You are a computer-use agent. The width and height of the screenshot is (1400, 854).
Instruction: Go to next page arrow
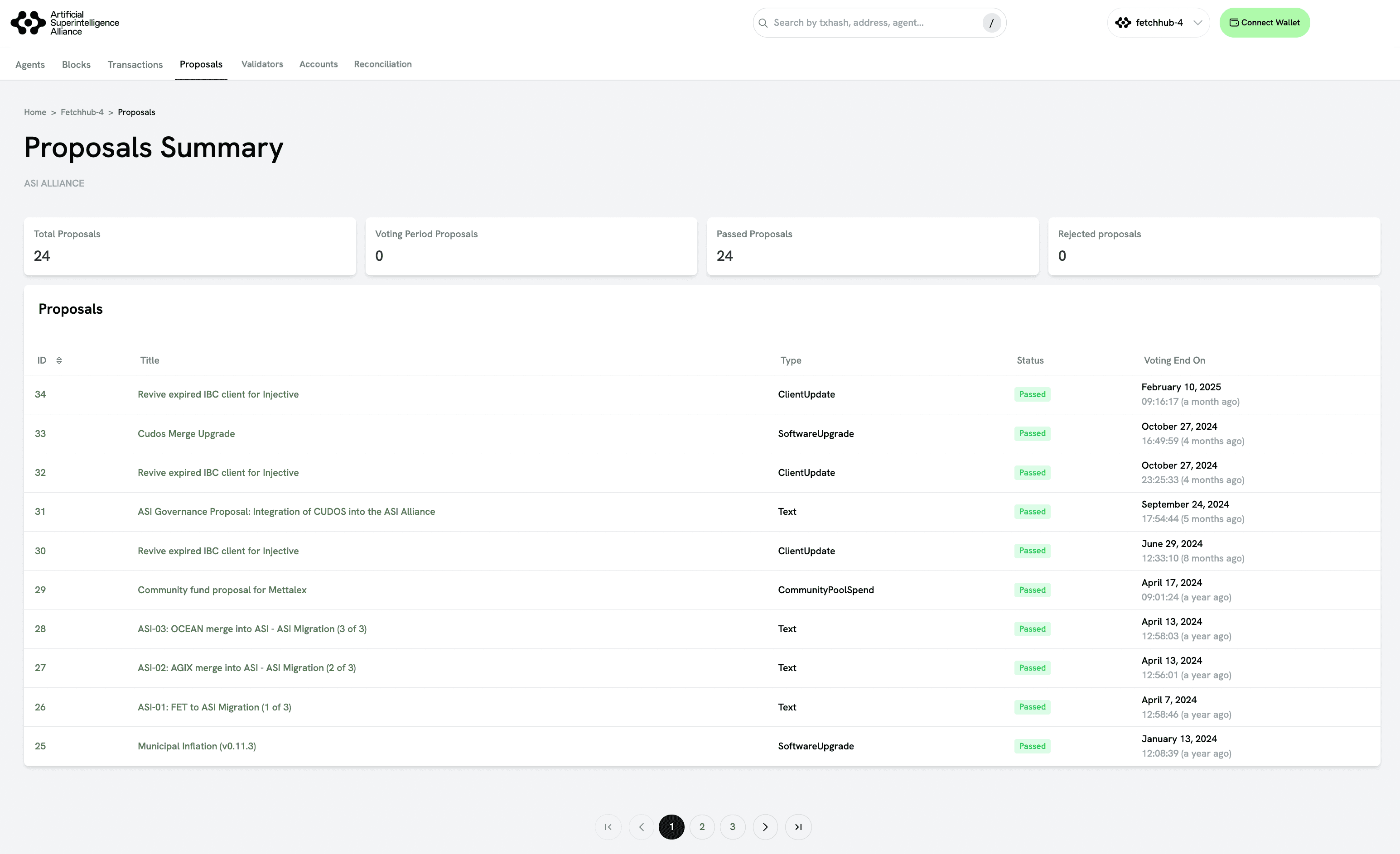click(765, 827)
